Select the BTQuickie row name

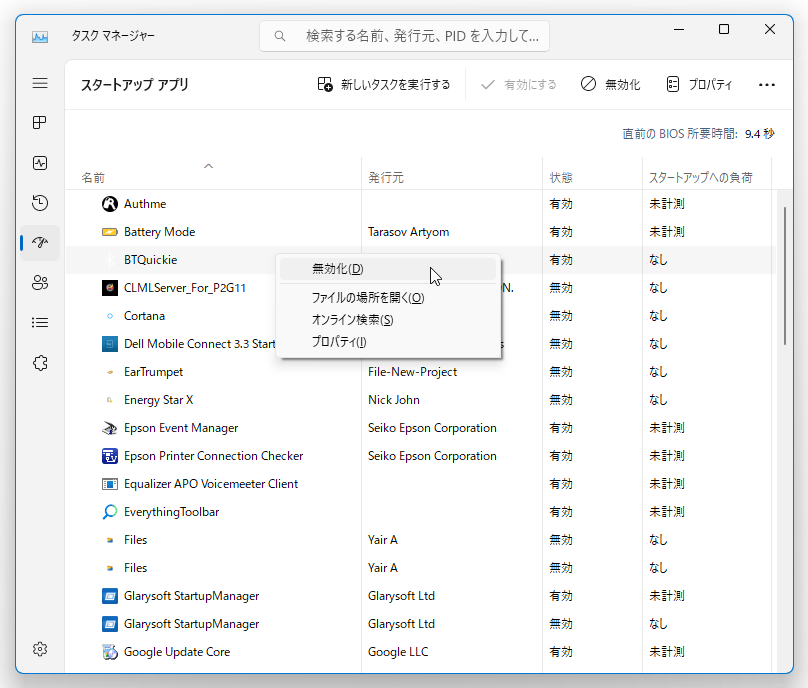[x=150, y=260]
